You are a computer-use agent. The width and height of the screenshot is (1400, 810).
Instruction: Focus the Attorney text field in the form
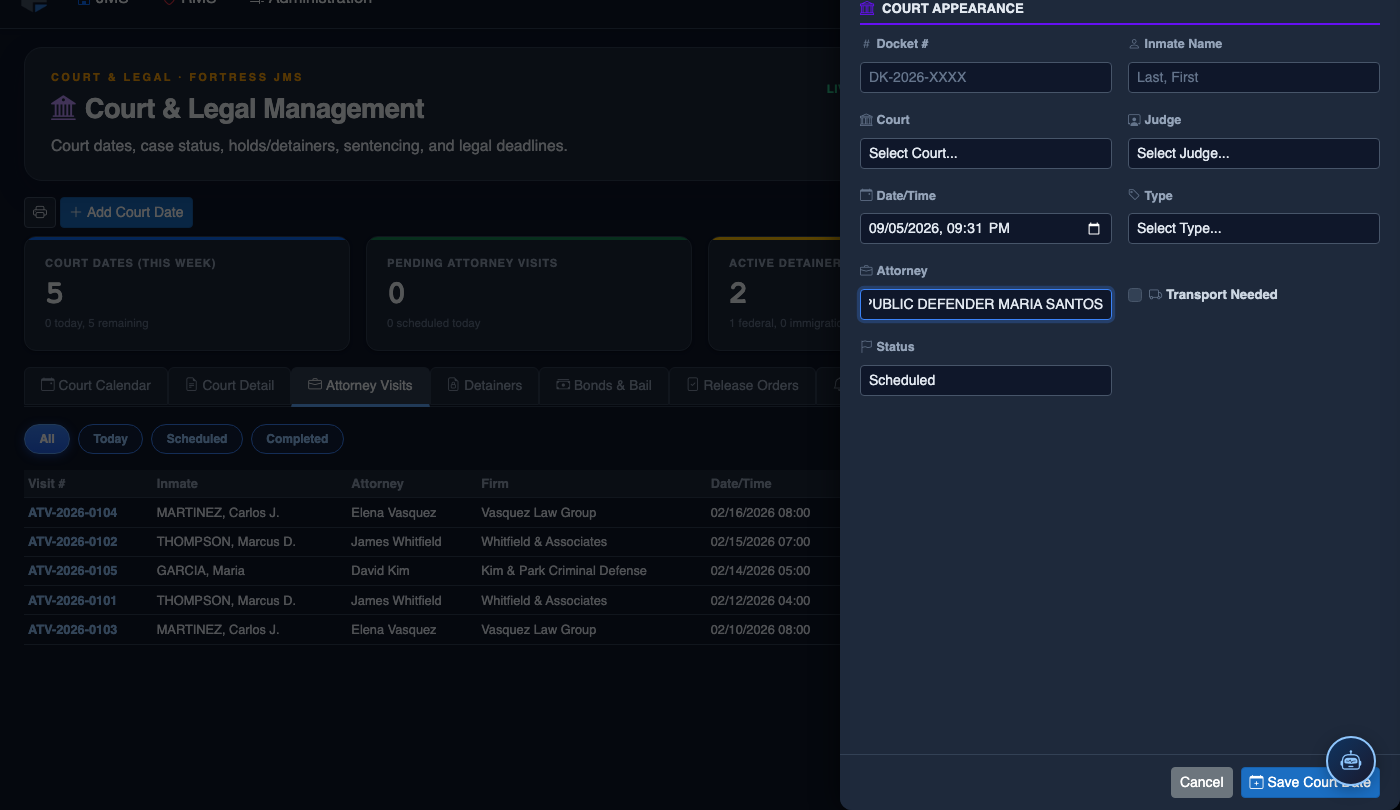[x=986, y=304]
